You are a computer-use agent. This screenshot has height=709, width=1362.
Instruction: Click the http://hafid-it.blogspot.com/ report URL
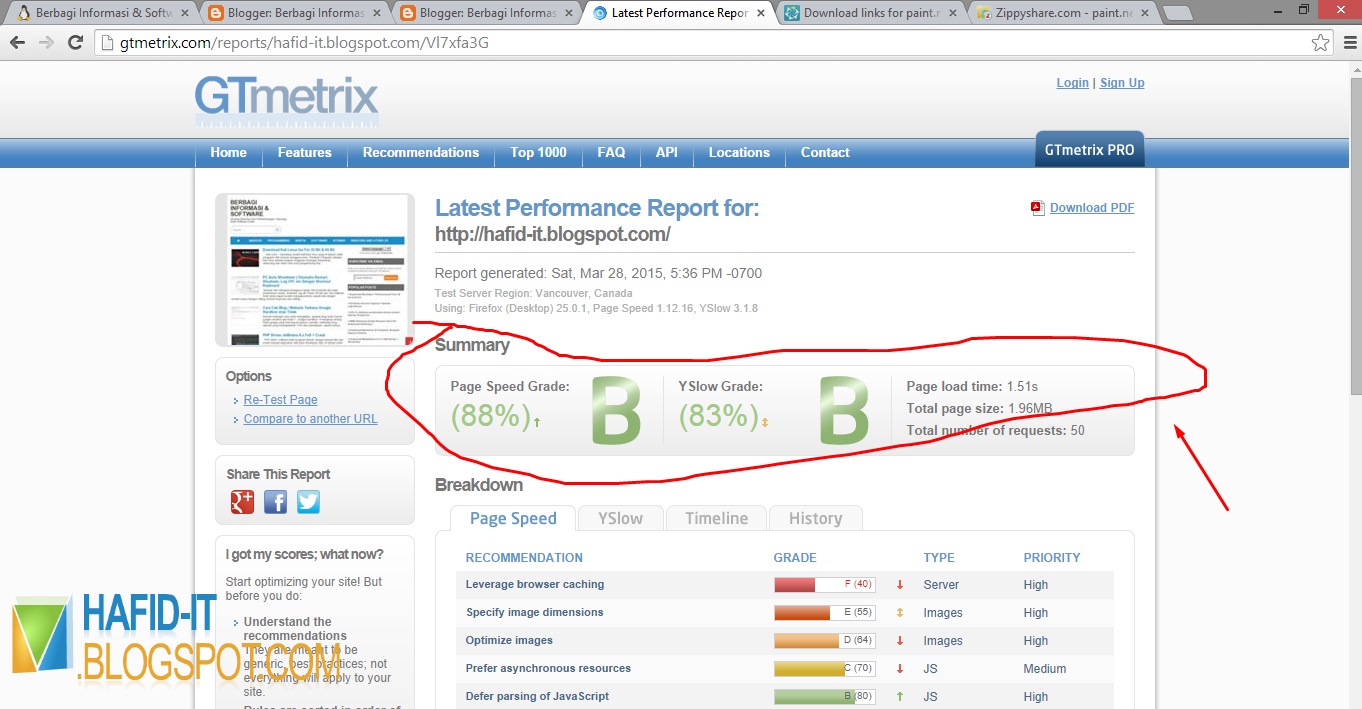tap(553, 235)
